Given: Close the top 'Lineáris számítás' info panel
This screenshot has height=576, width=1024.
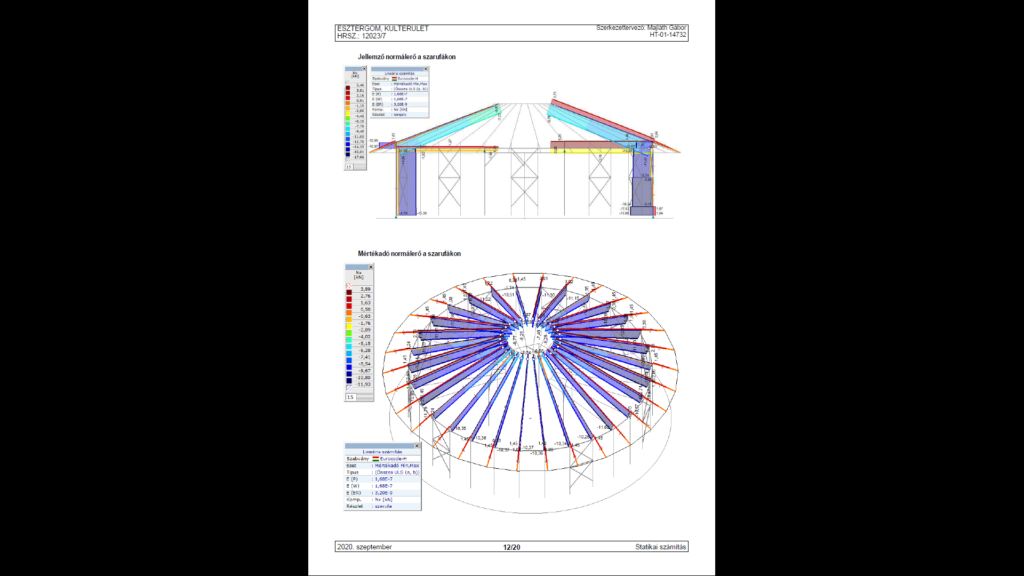Looking at the screenshot, I should 428,68.
